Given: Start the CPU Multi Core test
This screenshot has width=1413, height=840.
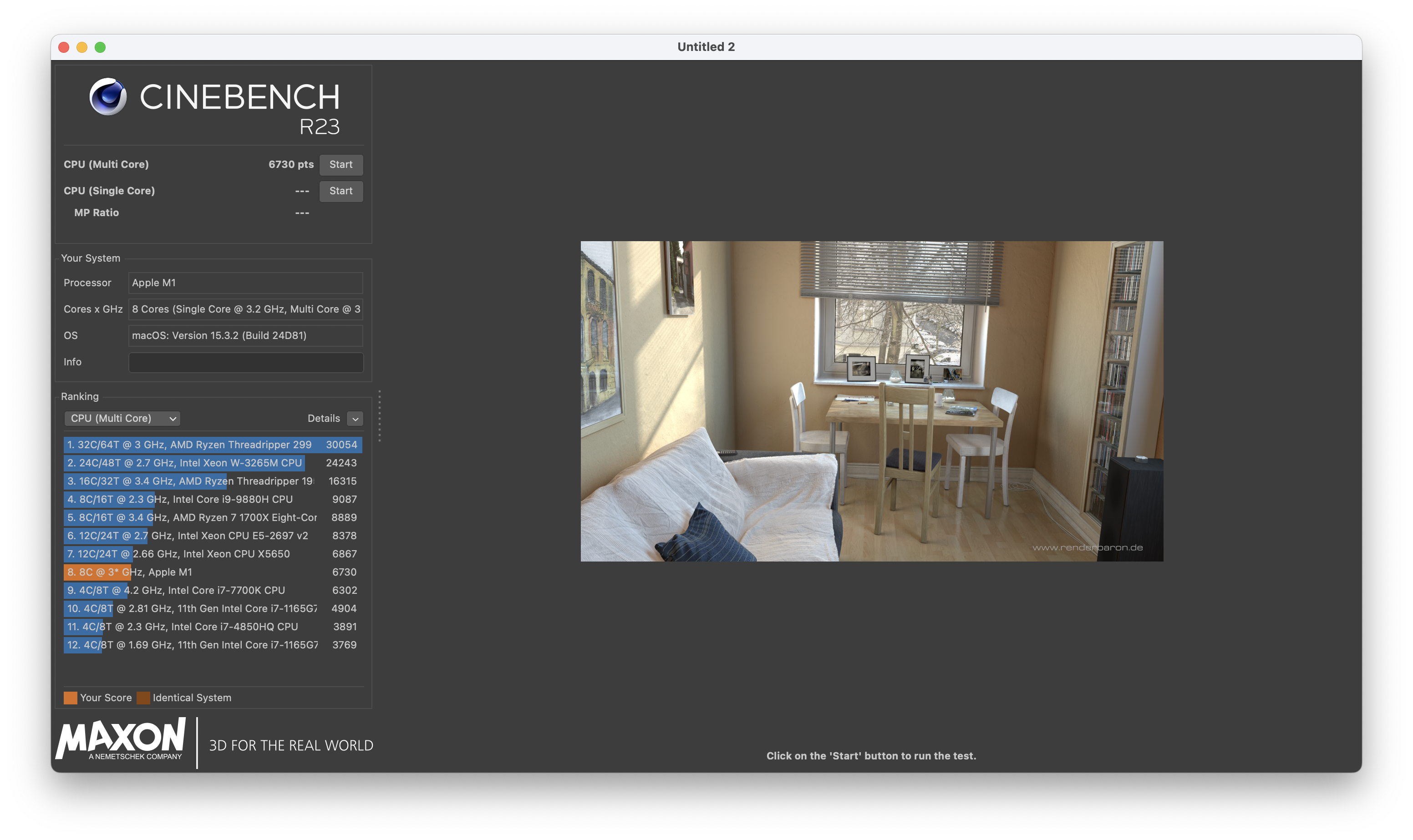Looking at the screenshot, I should pos(341,165).
